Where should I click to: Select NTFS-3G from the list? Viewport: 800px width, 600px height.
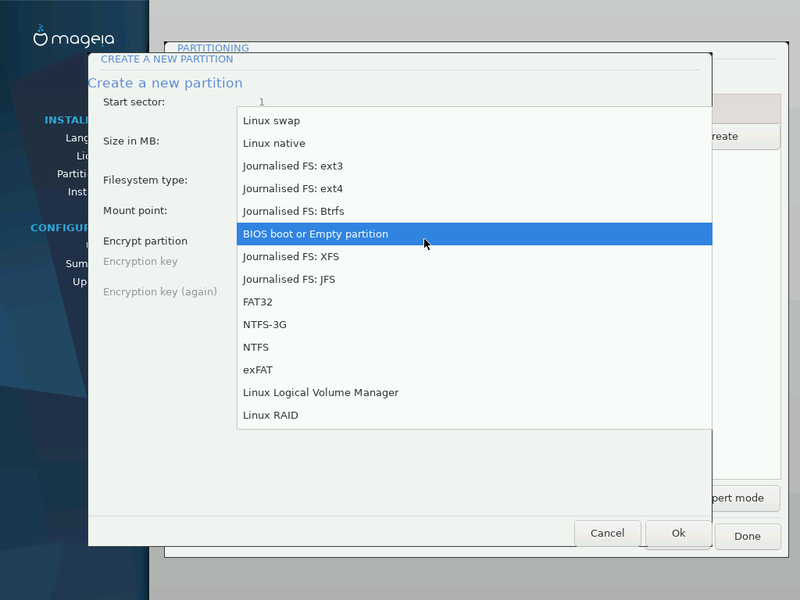pyautogui.click(x=265, y=325)
